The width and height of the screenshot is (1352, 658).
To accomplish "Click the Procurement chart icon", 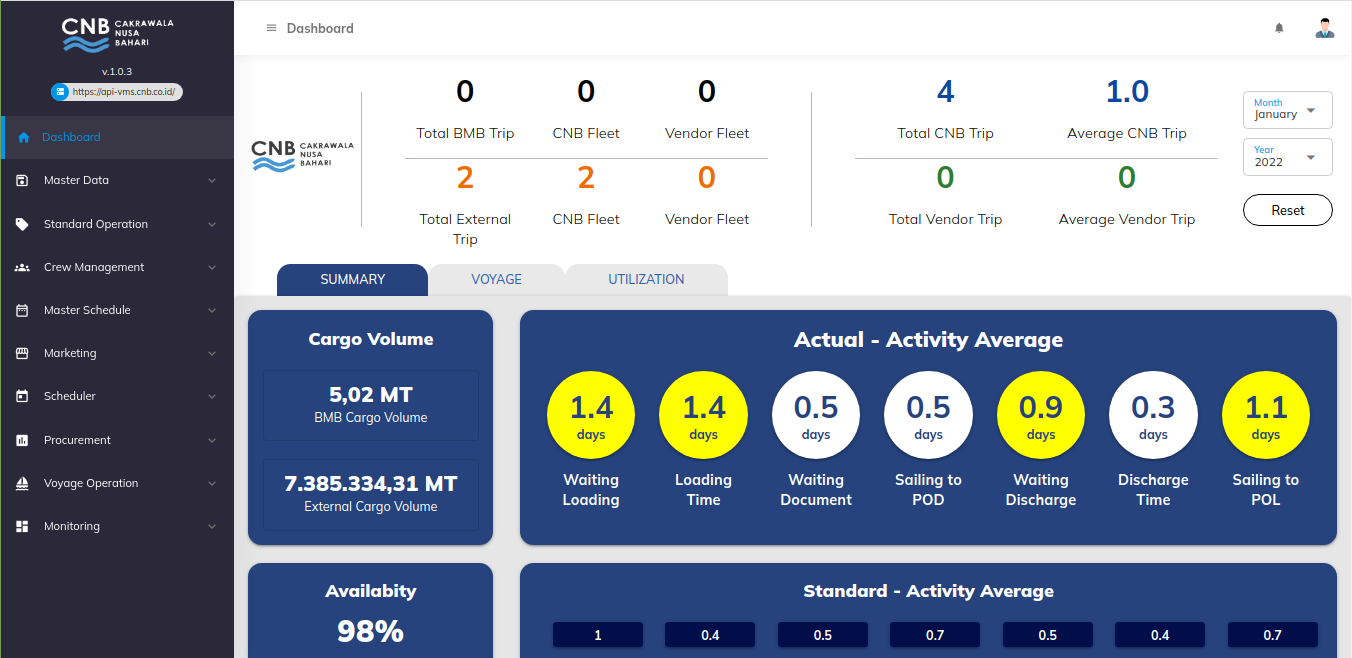I will pos(22,440).
